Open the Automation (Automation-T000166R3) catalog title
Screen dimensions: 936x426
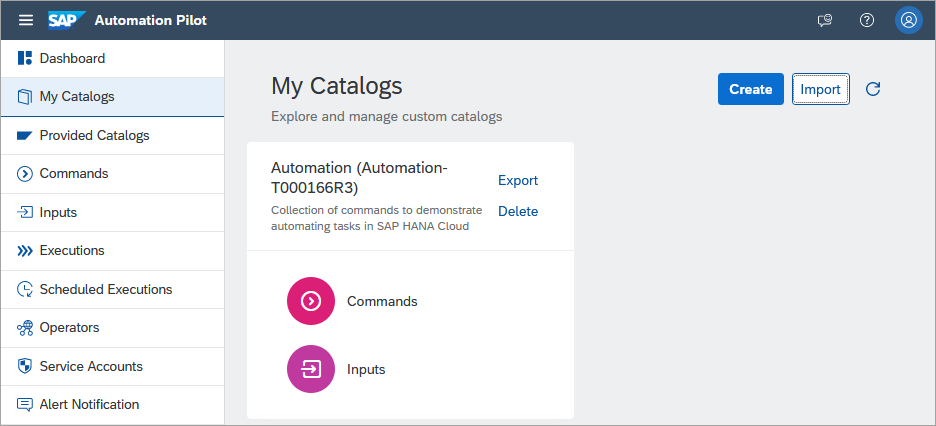coord(359,178)
